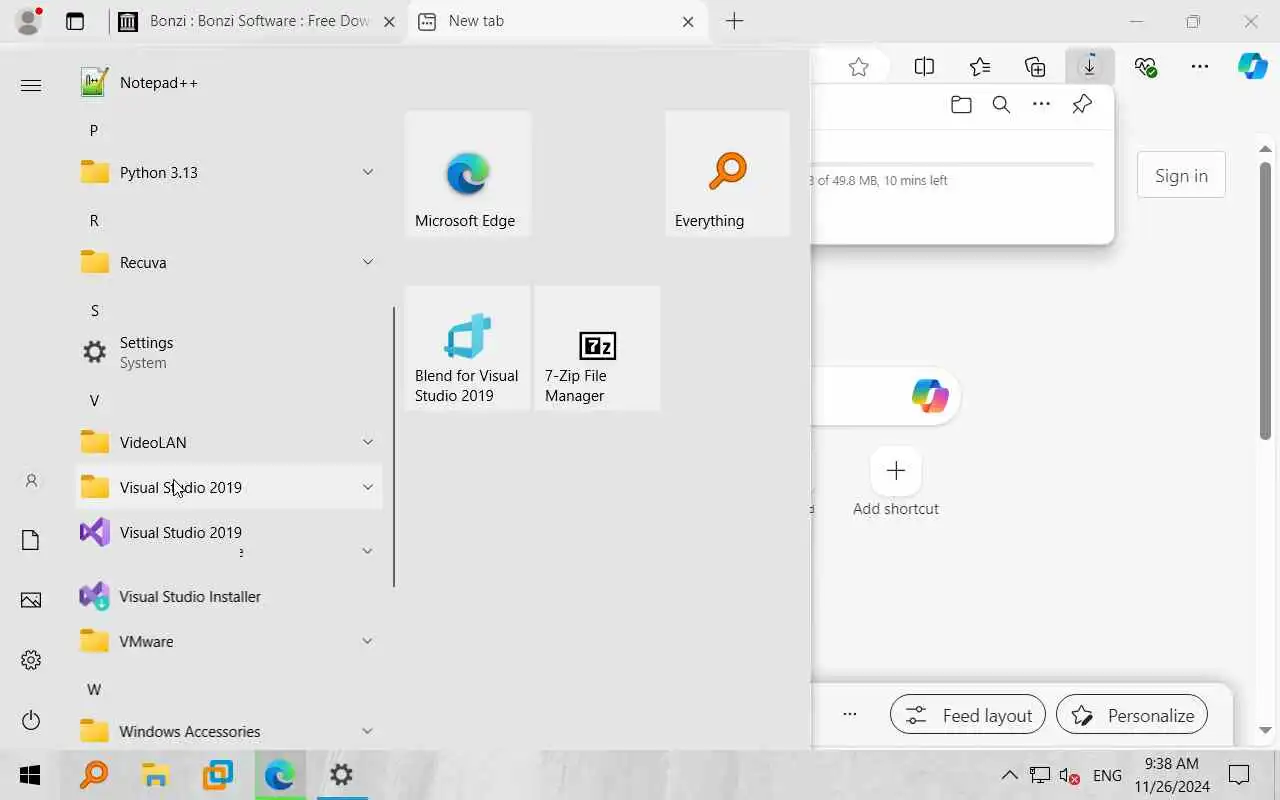Viewport: 1280px width, 800px height.
Task: Click Add shortcut on new tab page
Action: 896,482
